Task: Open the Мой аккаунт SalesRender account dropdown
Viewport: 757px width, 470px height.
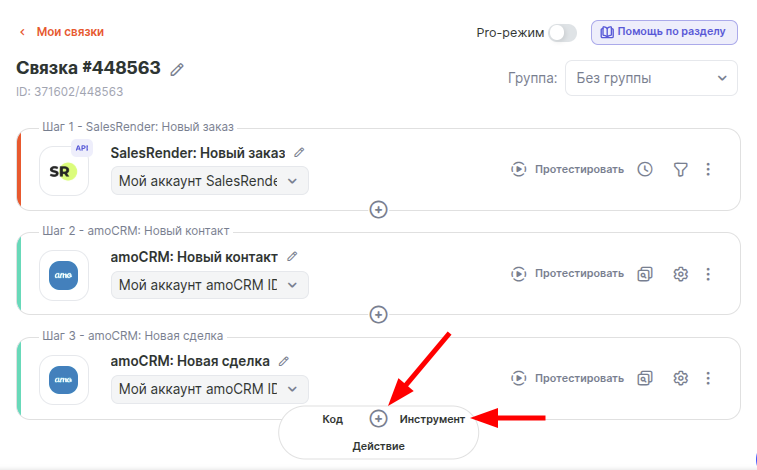Action: [209, 181]
